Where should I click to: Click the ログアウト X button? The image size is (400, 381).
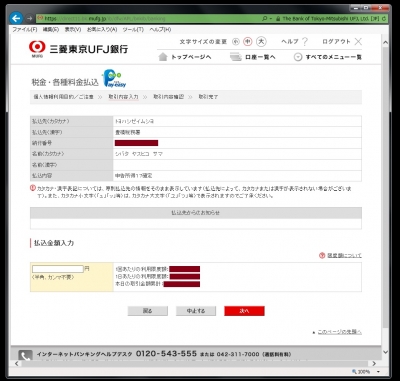pyautogui.click(x=342, y=42)
